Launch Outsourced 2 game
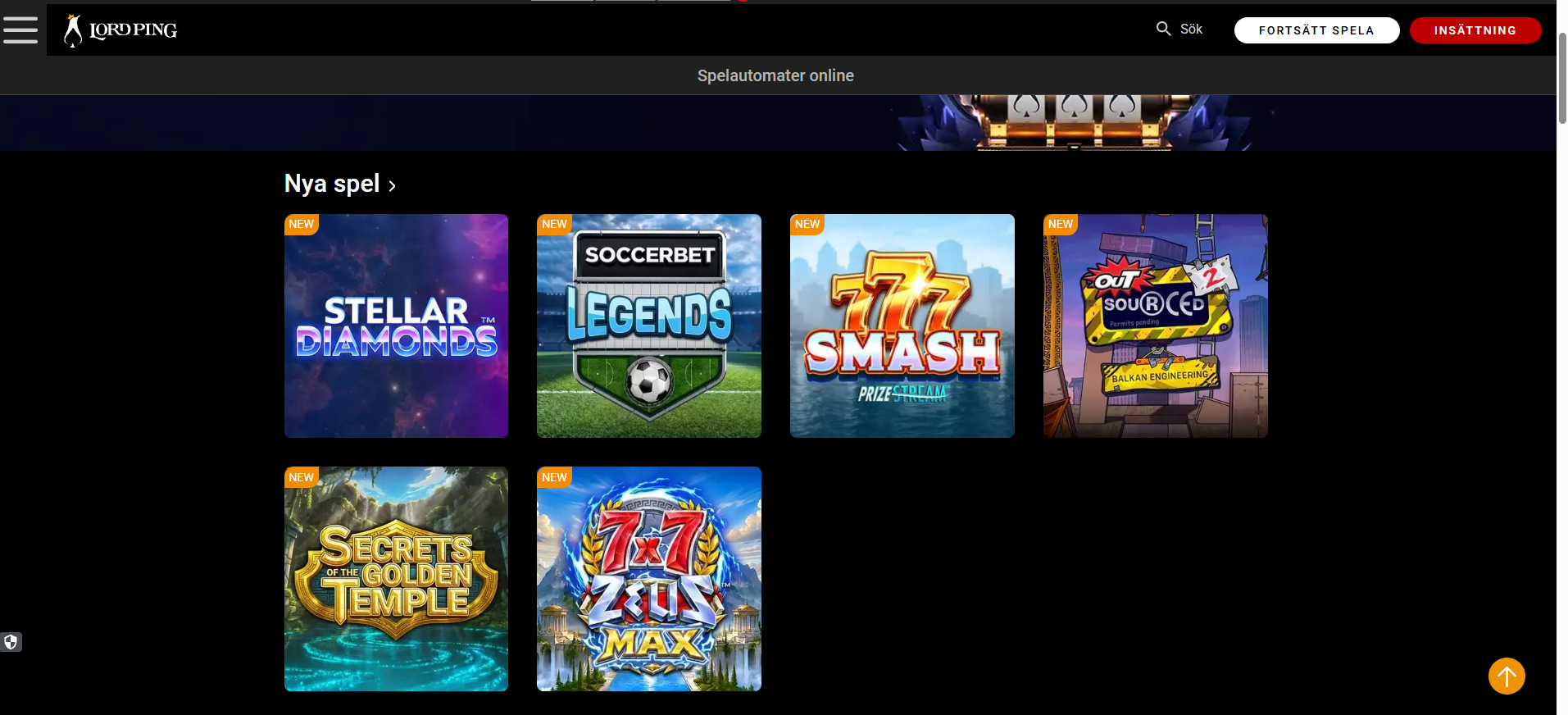Image resolution: width=1568 pixels, height=715 pixels. (x=1156, y=326)
